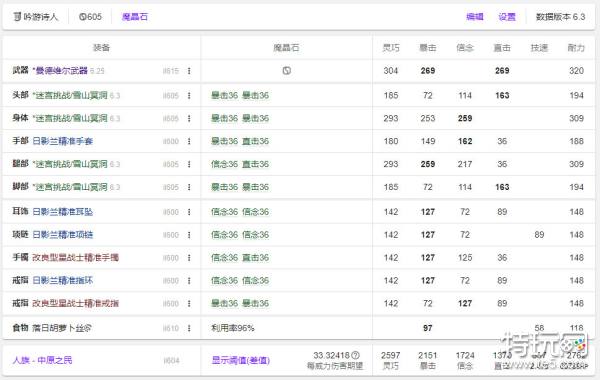Open the three-dot menu for 食物 row
Image resolution: width=600 pixels, height=380 pixels.
[x=189, y=328]
